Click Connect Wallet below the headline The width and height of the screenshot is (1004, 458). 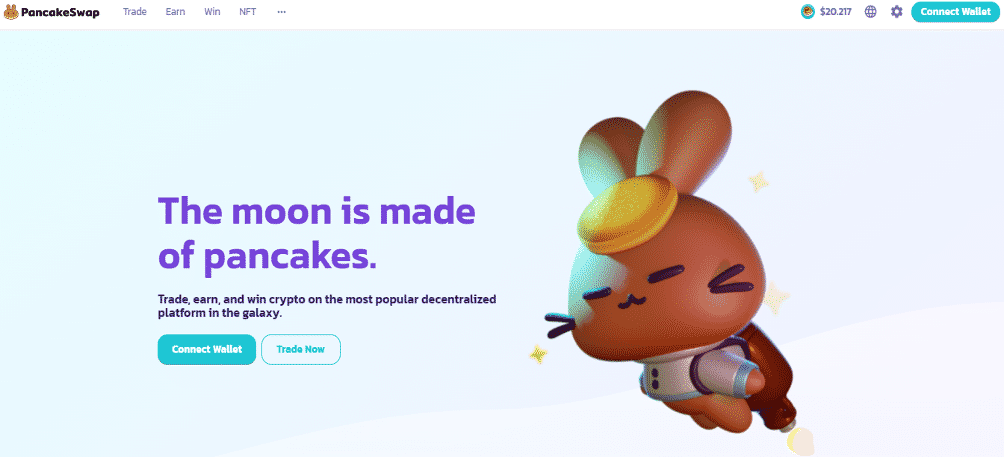pos(207,349)
